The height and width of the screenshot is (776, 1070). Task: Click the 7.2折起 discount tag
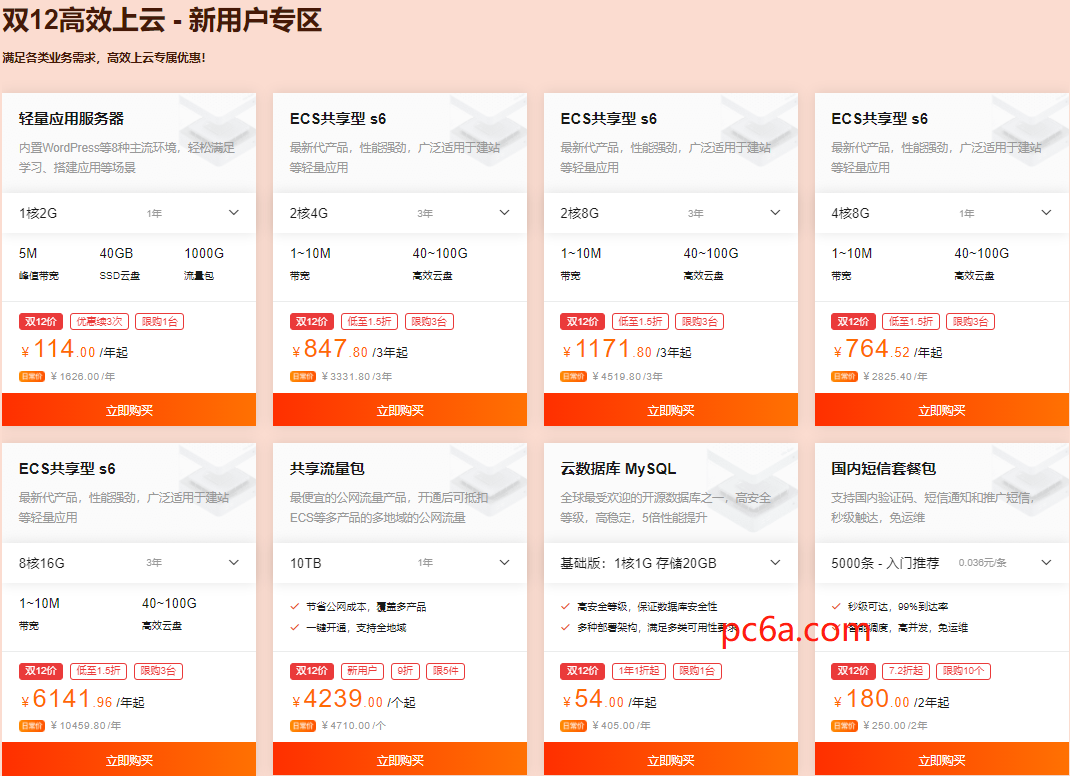pyautogui.click(x=906, y=671)
